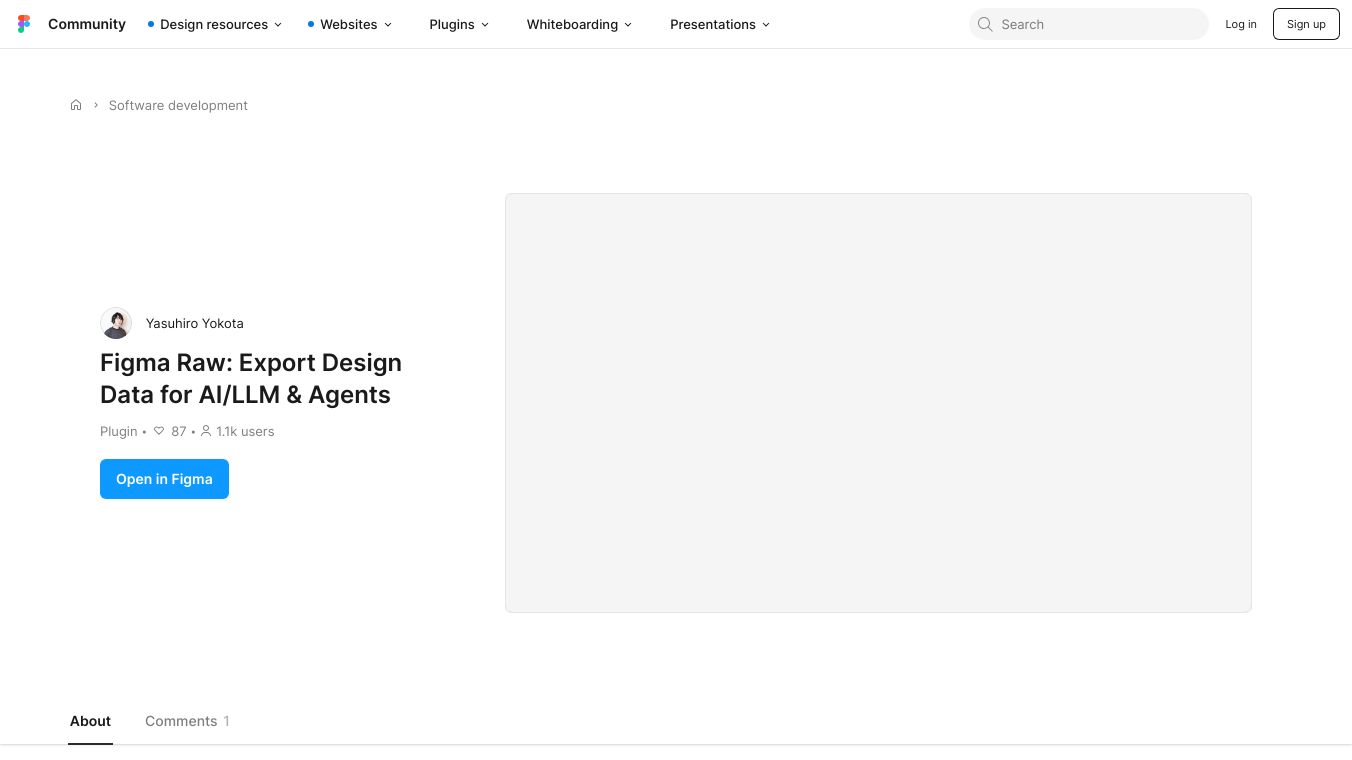Click the Log in link
1352x760 pixels.
1241,24
